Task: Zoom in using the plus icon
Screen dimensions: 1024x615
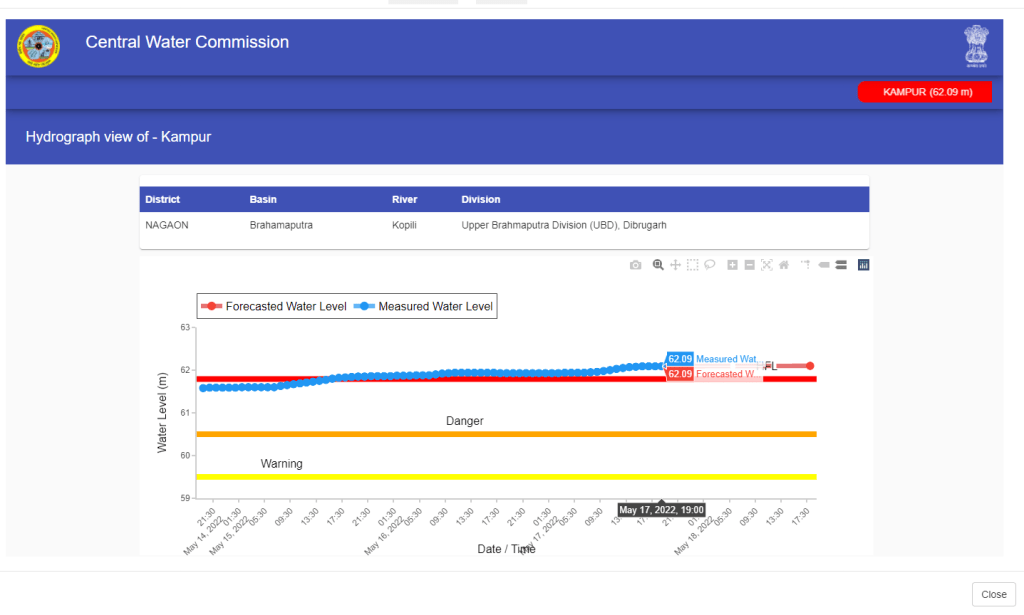Action: 733,265
